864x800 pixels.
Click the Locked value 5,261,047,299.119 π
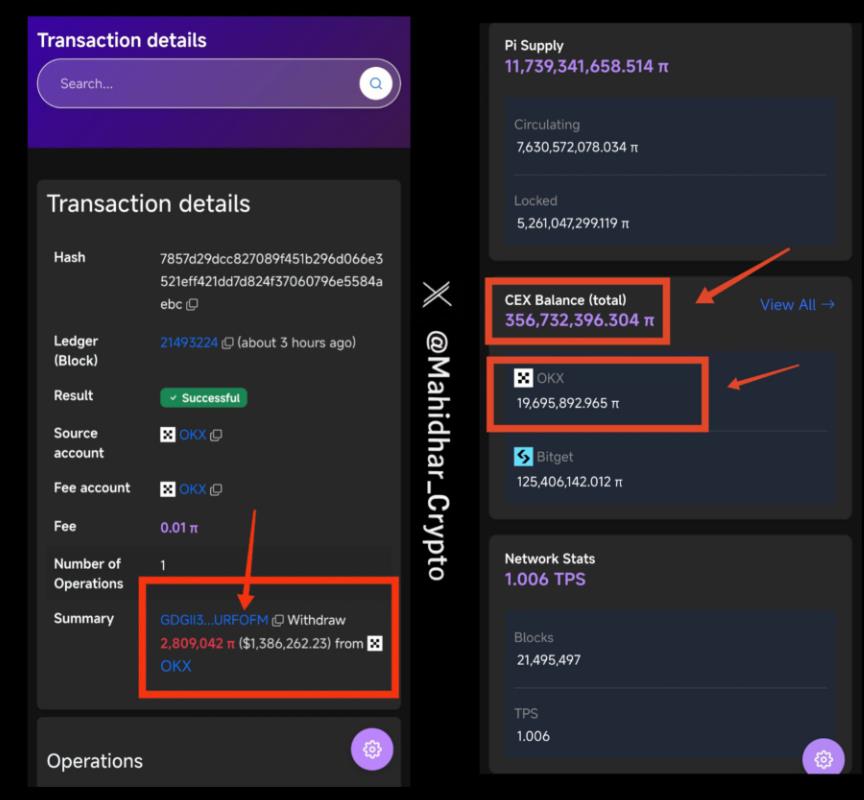573,223
